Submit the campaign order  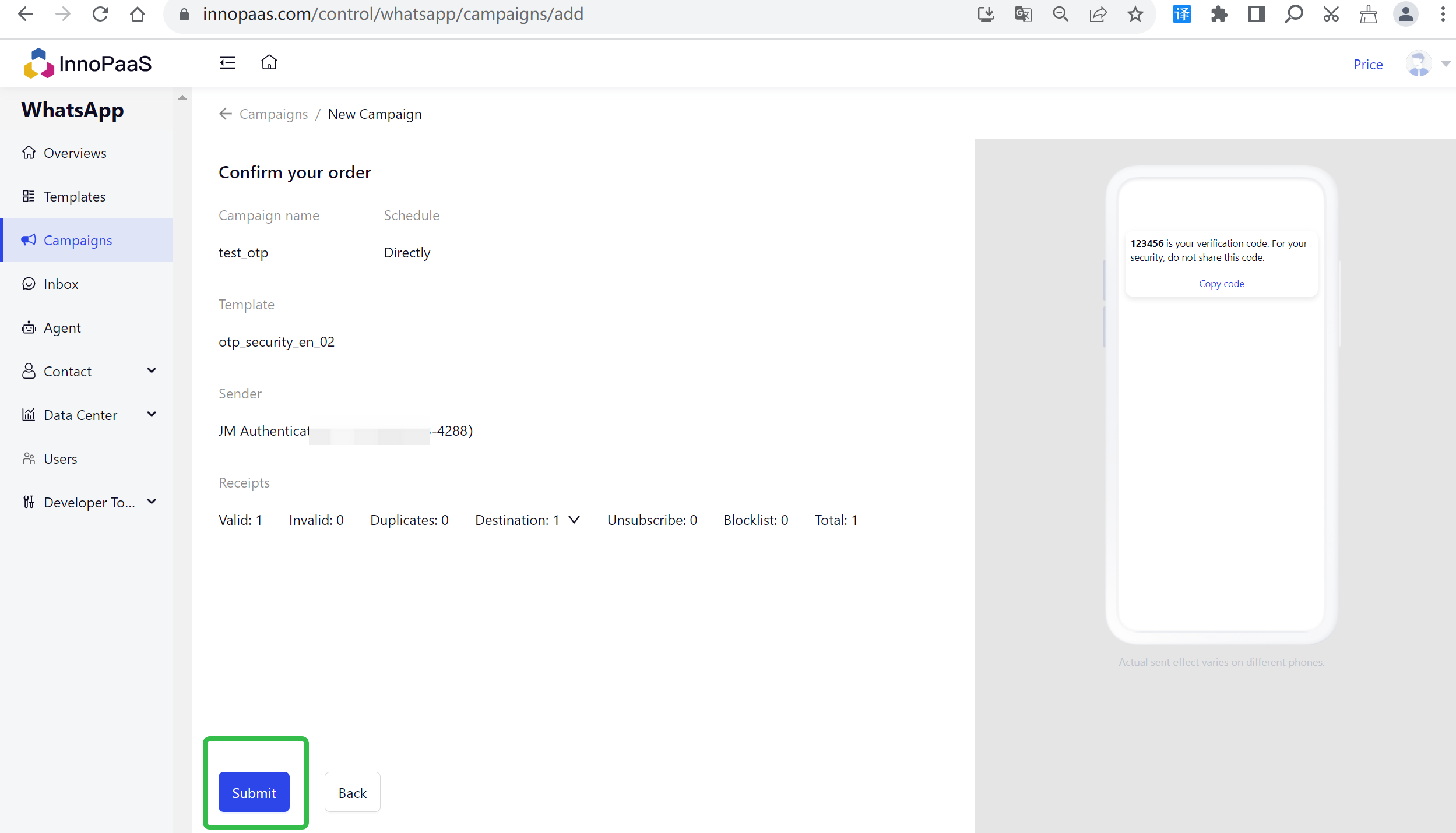pyautogui.click(x=254, y=793)
